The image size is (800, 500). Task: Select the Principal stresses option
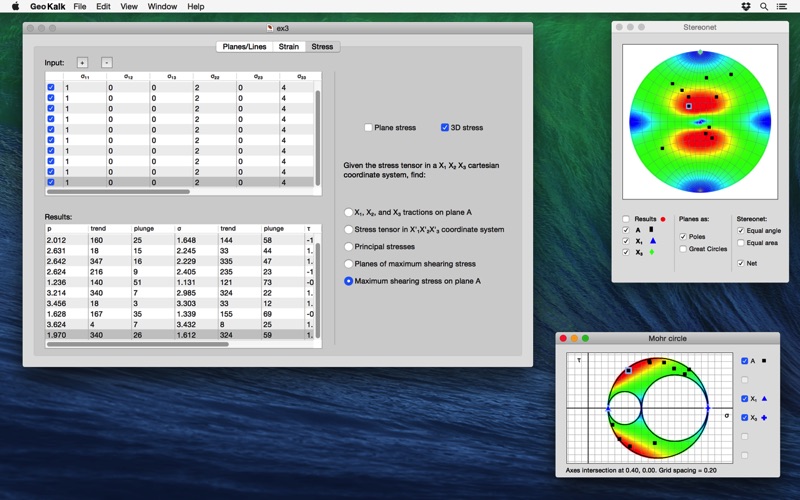348,246
